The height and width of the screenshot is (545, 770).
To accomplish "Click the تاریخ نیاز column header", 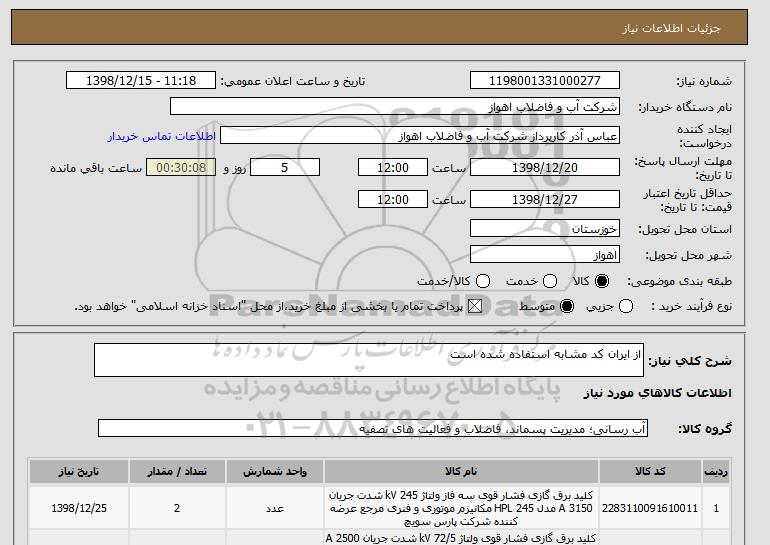I will click(79, 471).
